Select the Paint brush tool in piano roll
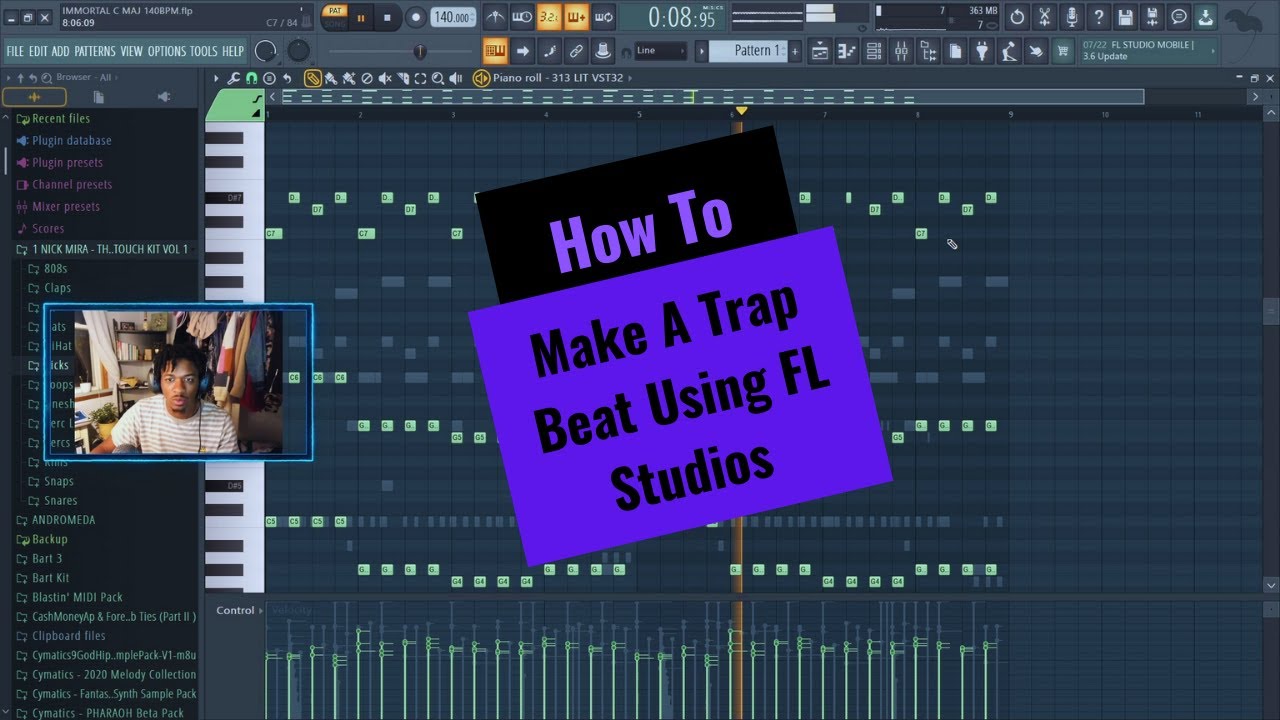 point(331,78)
